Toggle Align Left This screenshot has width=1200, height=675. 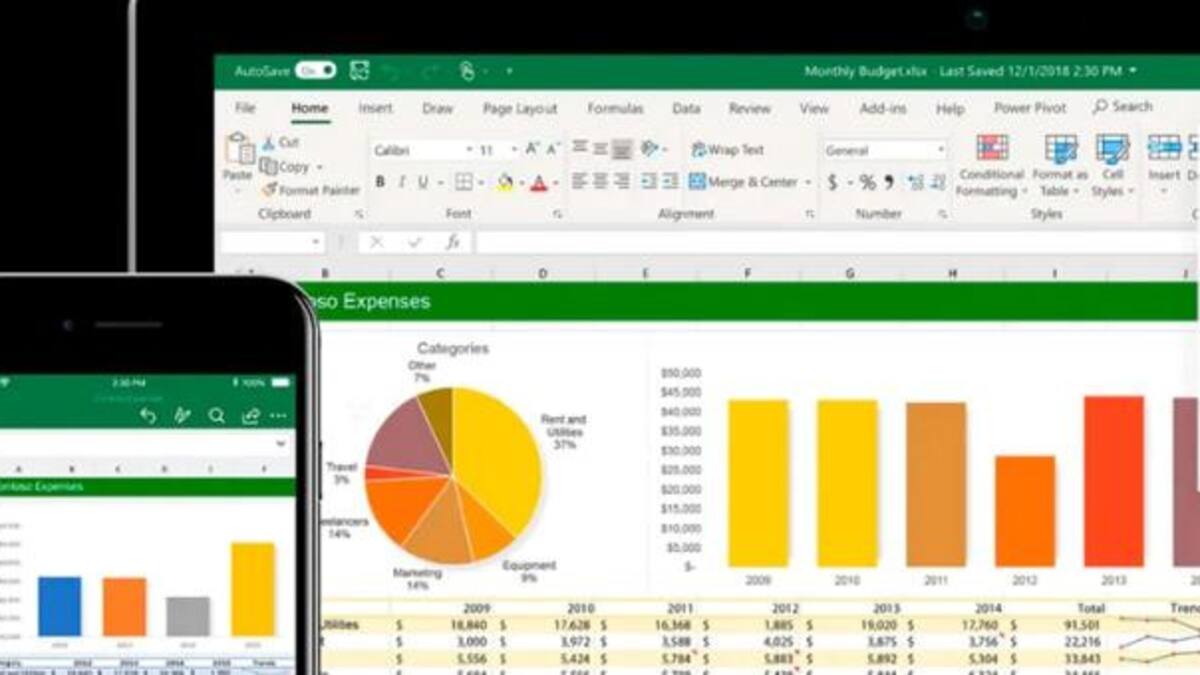coord(579,181)
